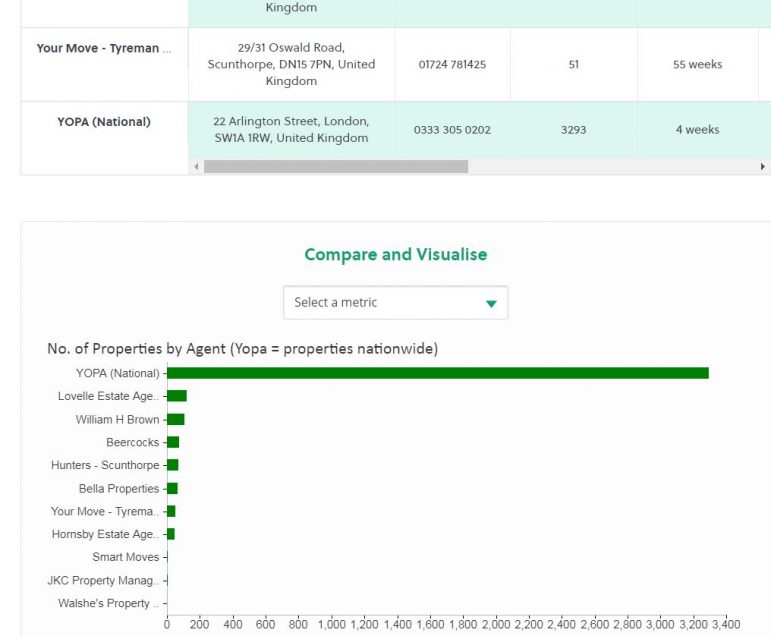The image size is (771, 636).
Task: Click the 'Compare and Visualise' heading
Action: click(x=395, y=255)
